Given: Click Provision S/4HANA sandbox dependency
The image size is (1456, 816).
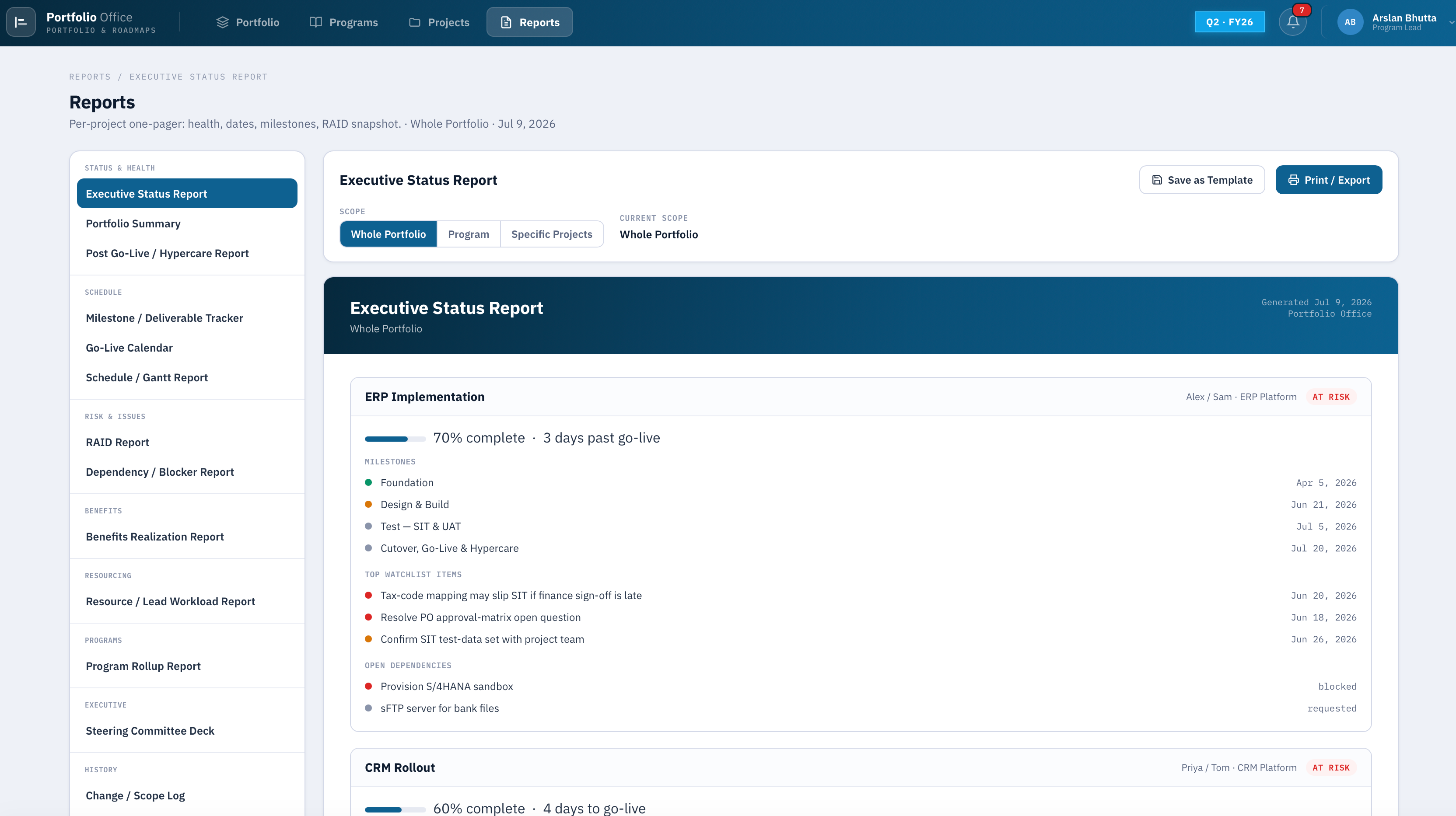Looking at the screenshot, I should [860, 686].
